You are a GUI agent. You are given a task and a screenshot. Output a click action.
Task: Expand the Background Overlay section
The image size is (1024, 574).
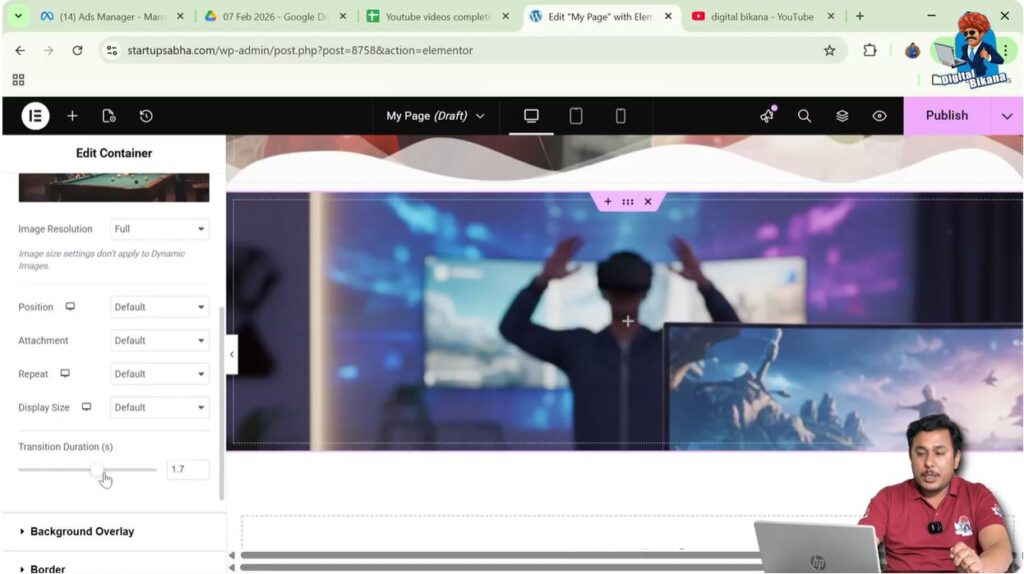(82, 531)
